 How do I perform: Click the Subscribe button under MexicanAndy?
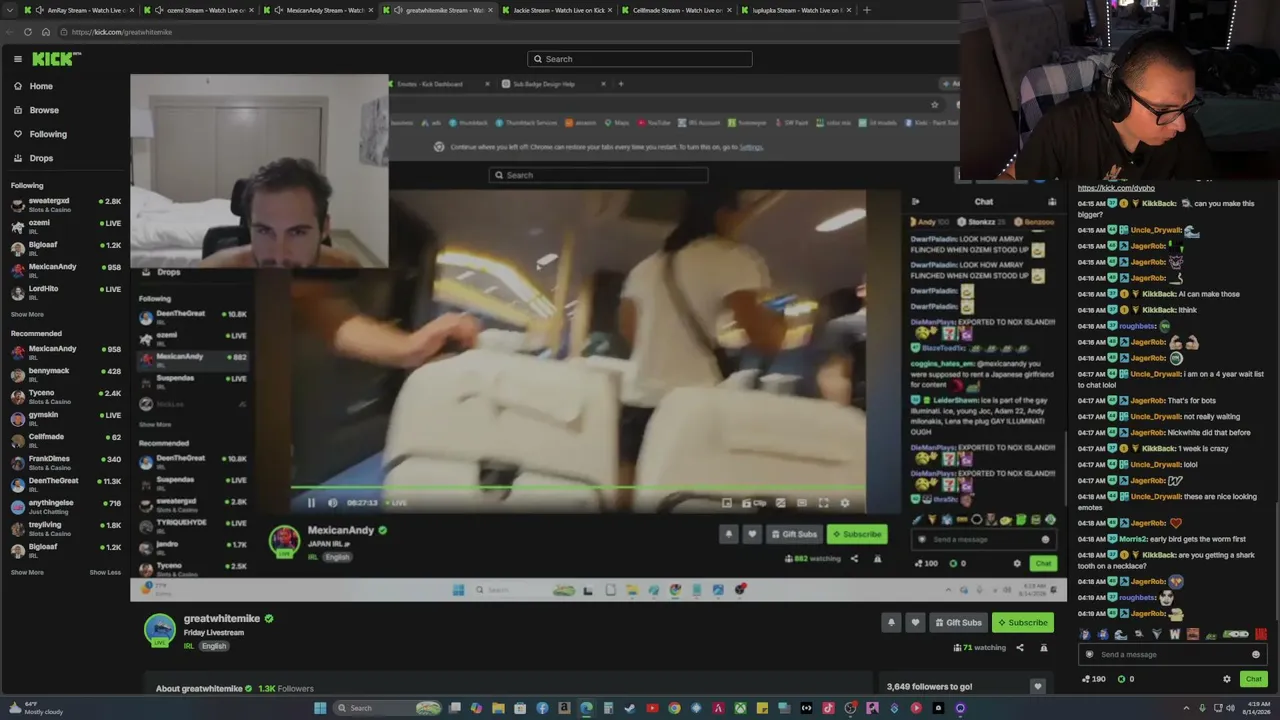coord(857,534)
